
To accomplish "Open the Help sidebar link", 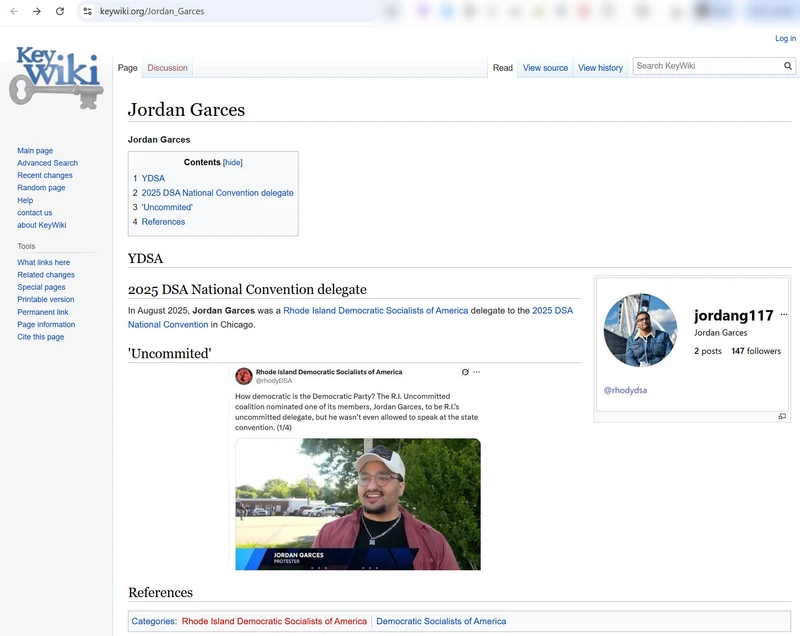I will coord(25,200).
